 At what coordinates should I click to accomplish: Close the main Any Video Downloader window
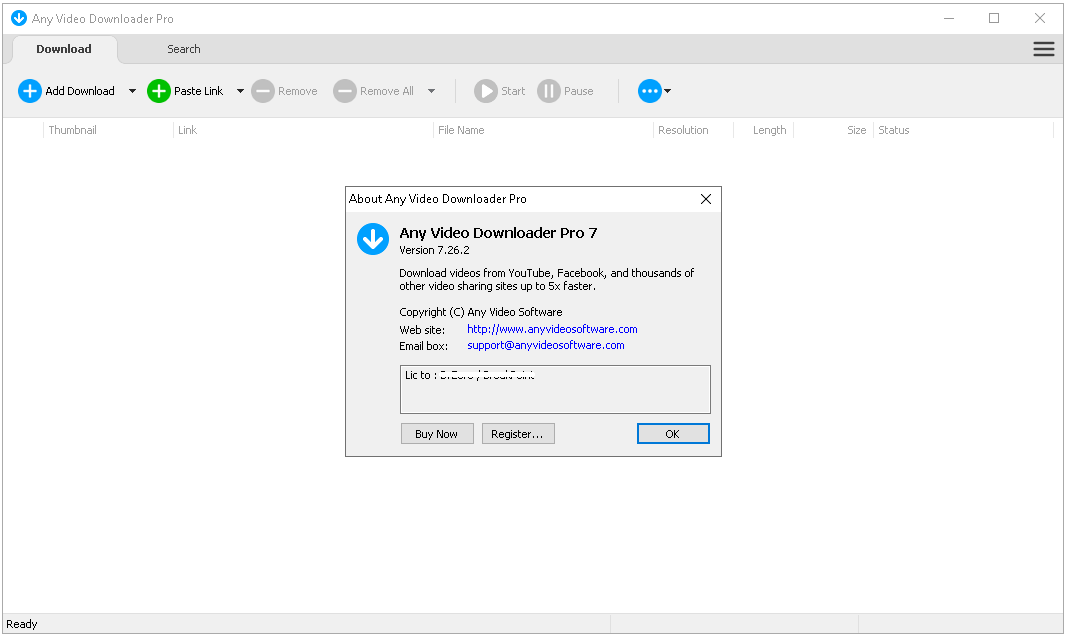pos(1039,18)
